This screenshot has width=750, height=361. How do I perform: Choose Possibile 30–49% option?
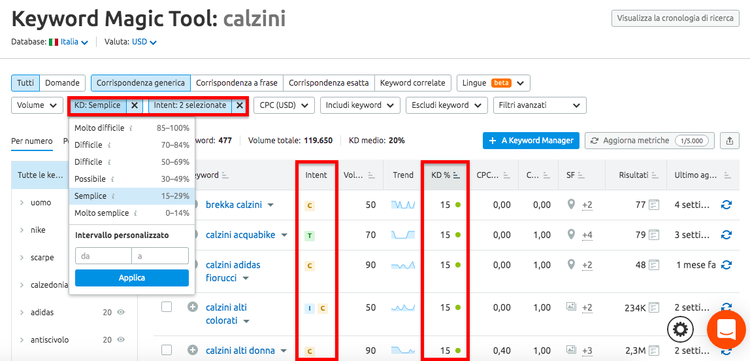pos(132,179)
